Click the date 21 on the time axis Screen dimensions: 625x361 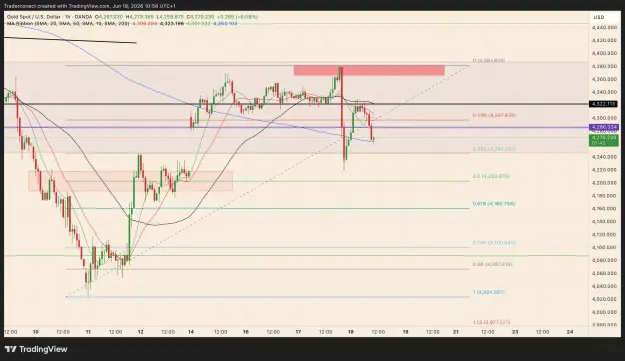click(456, 332)
